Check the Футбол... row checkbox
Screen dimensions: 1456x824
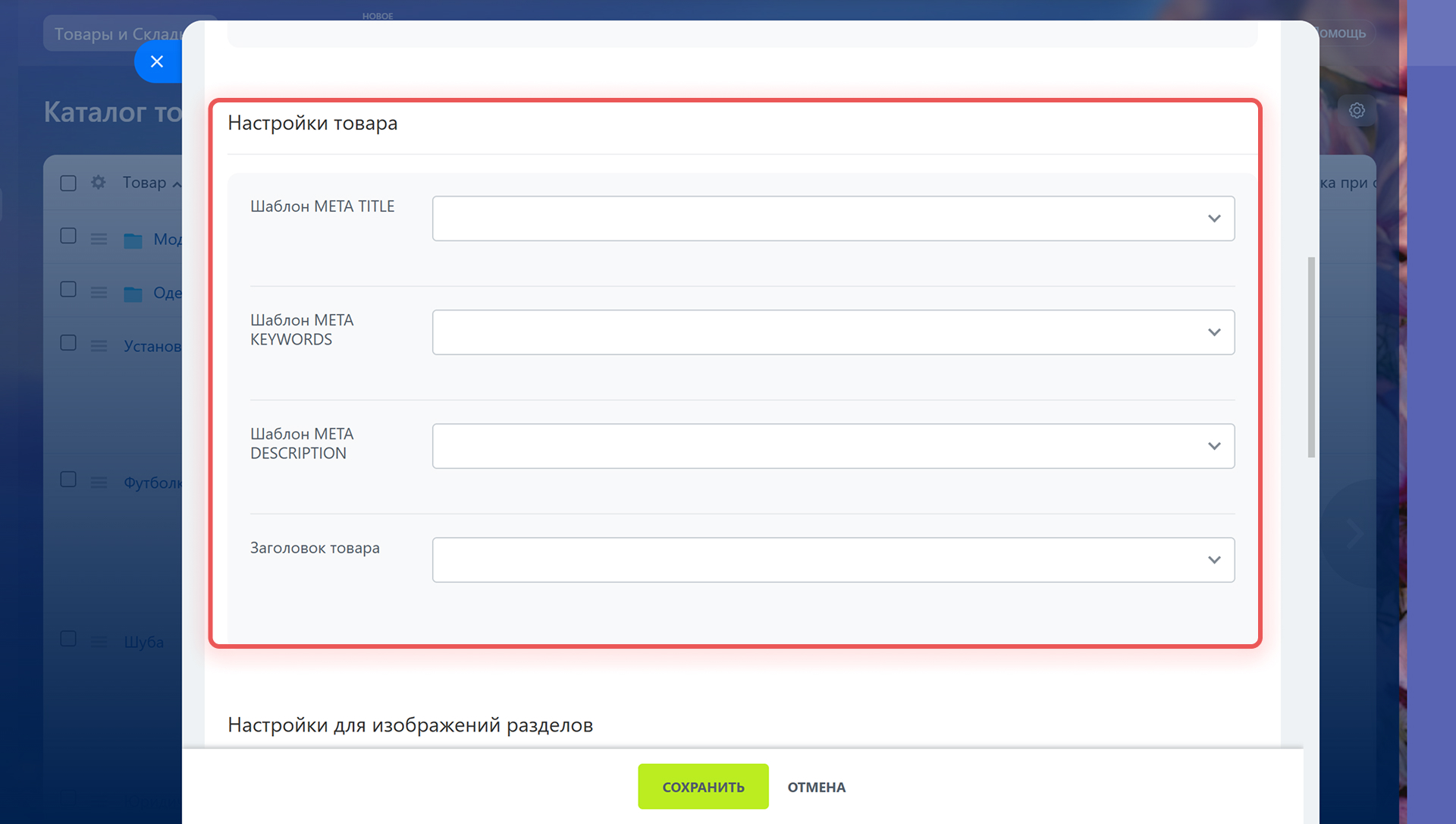68,480
